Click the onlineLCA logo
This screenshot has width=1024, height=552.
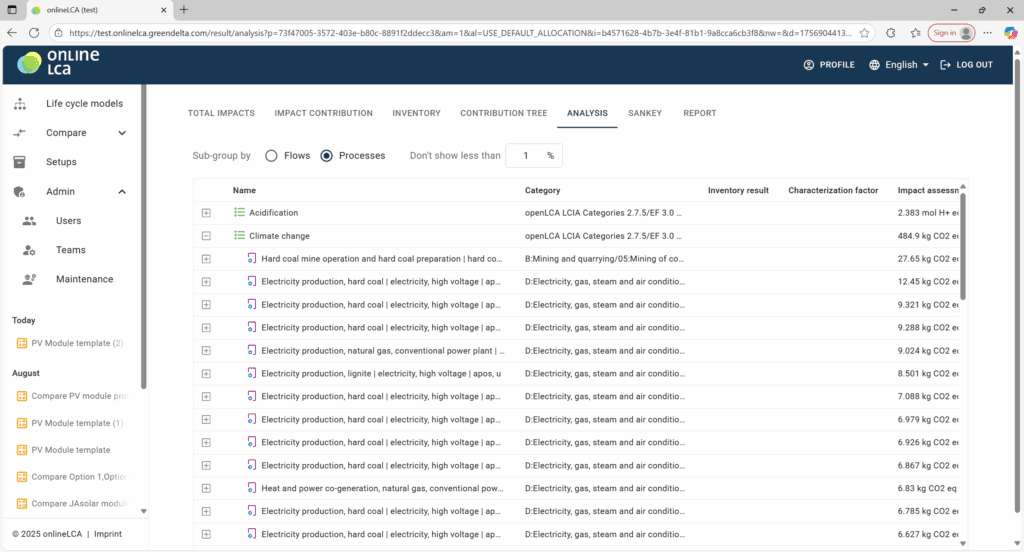tap(59, 63)
